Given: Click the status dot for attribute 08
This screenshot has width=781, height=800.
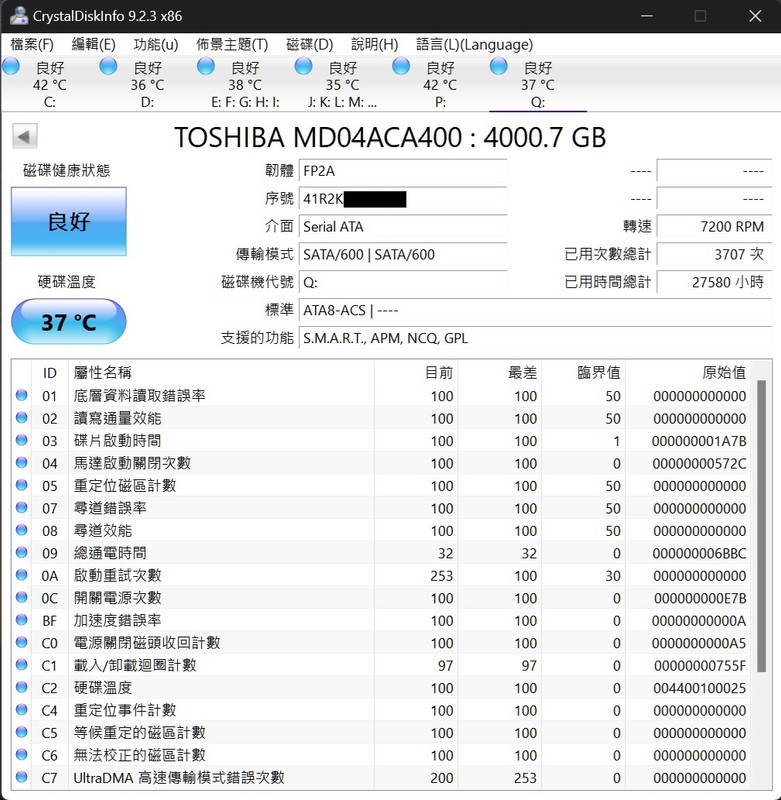Looking at the screenshot, I should (x=21, y=530).
